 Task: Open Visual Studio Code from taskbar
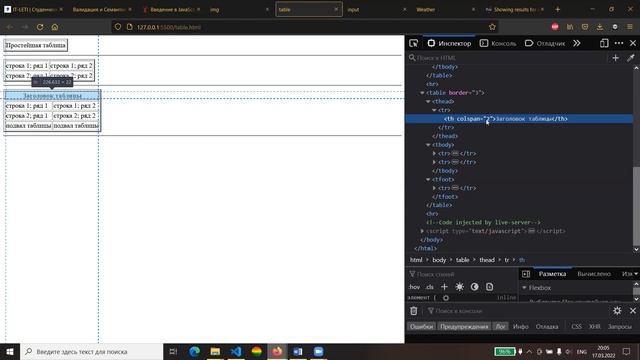[236, 351]
